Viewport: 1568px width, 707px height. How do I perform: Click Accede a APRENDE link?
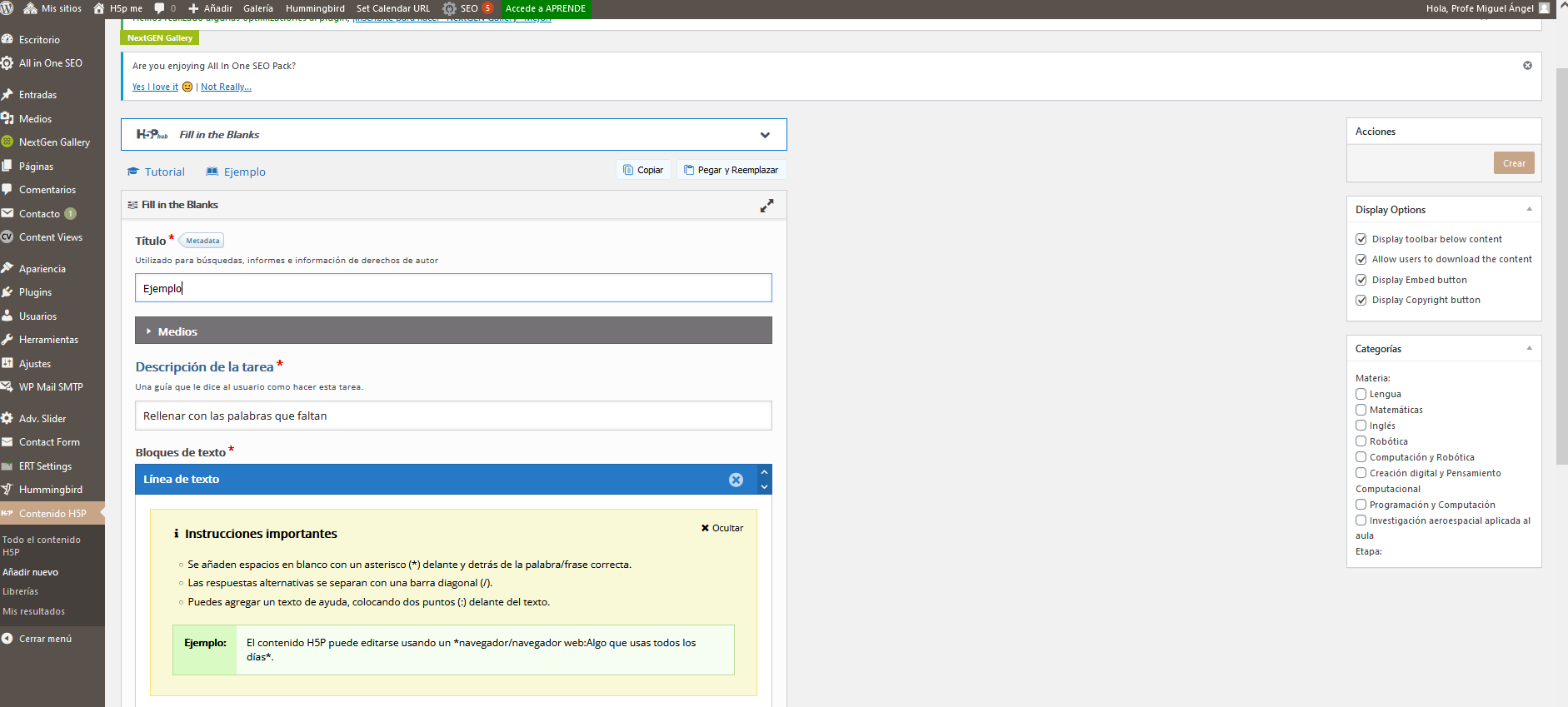(x=546, y=8)
